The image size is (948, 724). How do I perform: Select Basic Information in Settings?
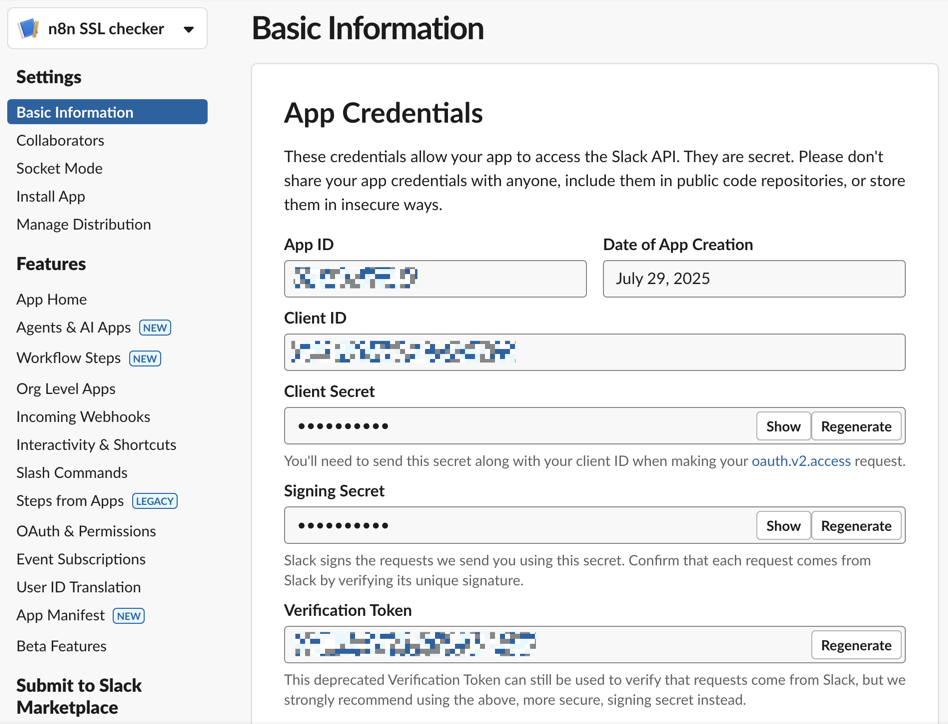point(107,112)
